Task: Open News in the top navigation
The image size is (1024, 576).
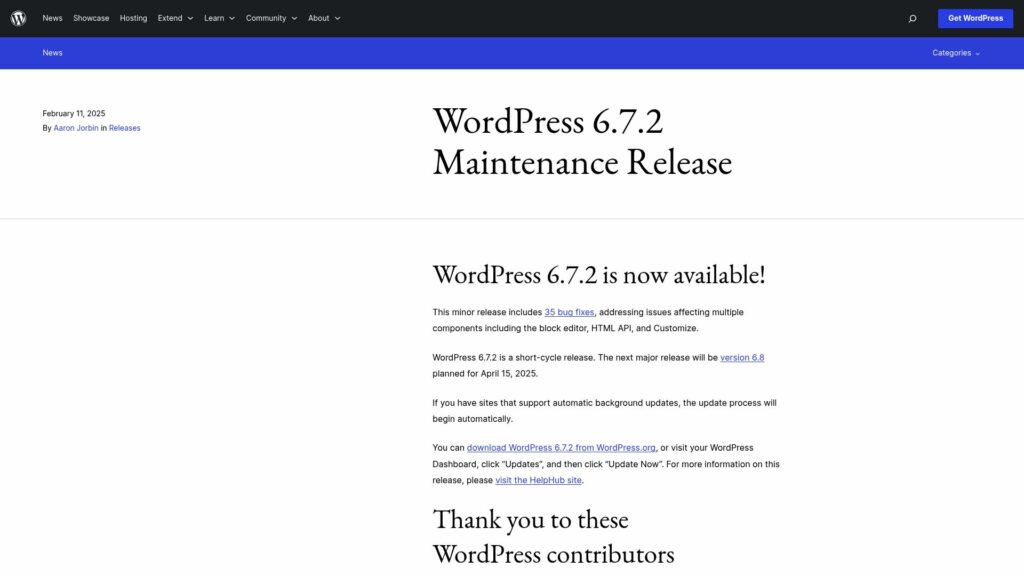Action: [x=52, y=18]
